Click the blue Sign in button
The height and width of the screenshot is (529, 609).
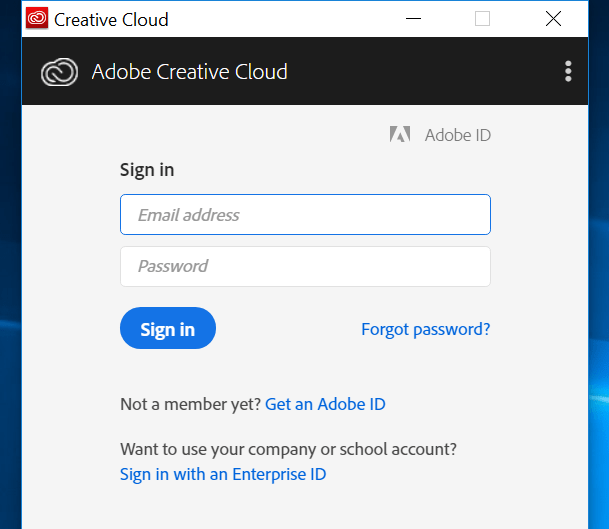168,328
